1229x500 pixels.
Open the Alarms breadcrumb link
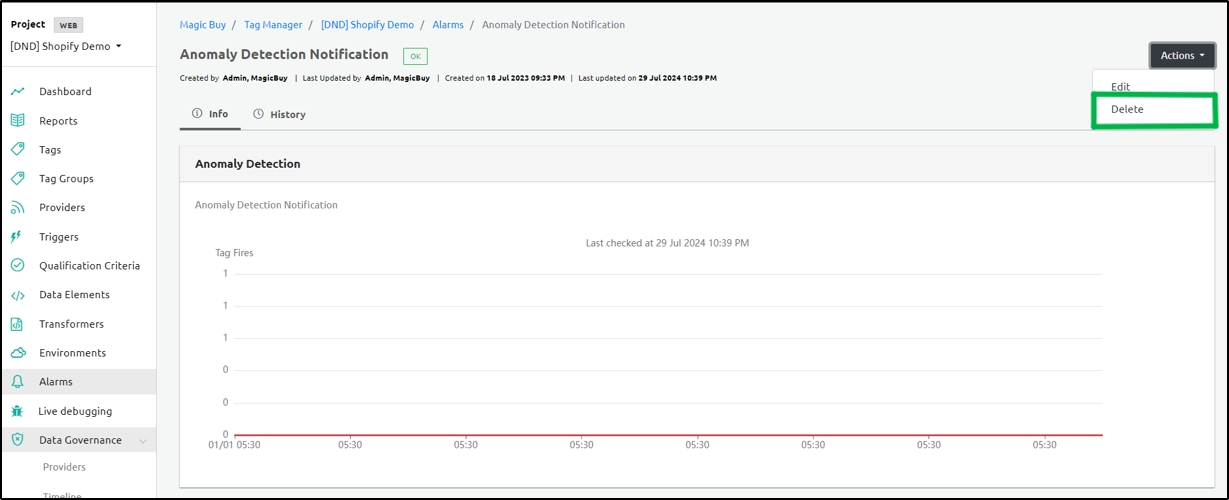click(x=448, y=25)
